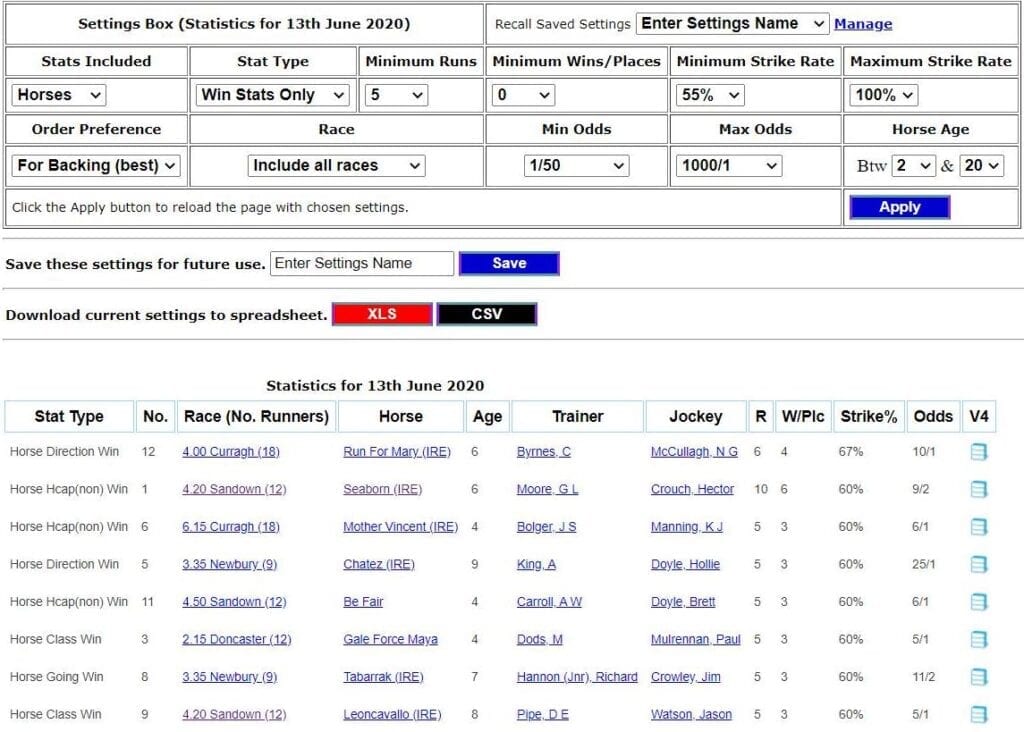Open the Max Odds 1000/1 dropdown
This screenshot has width=1024, height=732.
[x=729, y=165]
